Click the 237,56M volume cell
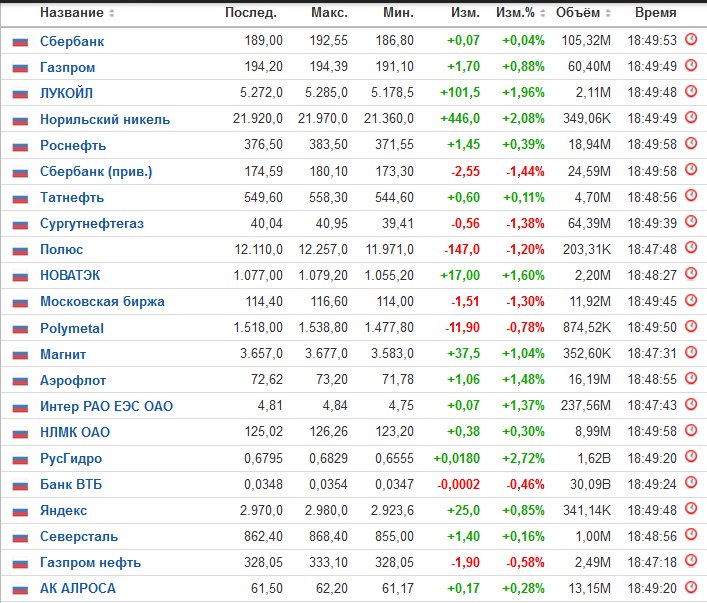 pos(586,406)
